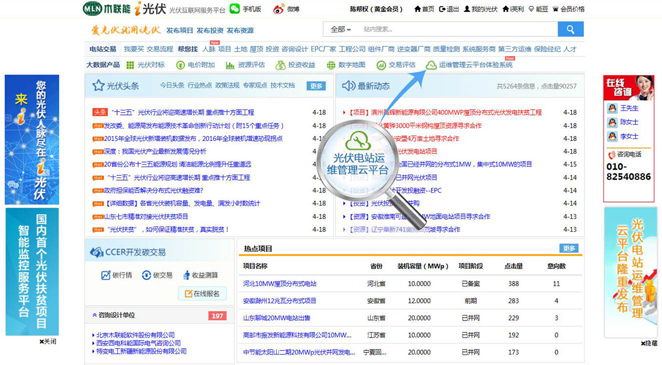
Task: Open 保险经纪 nav item
Action: (x=547, y=49)
